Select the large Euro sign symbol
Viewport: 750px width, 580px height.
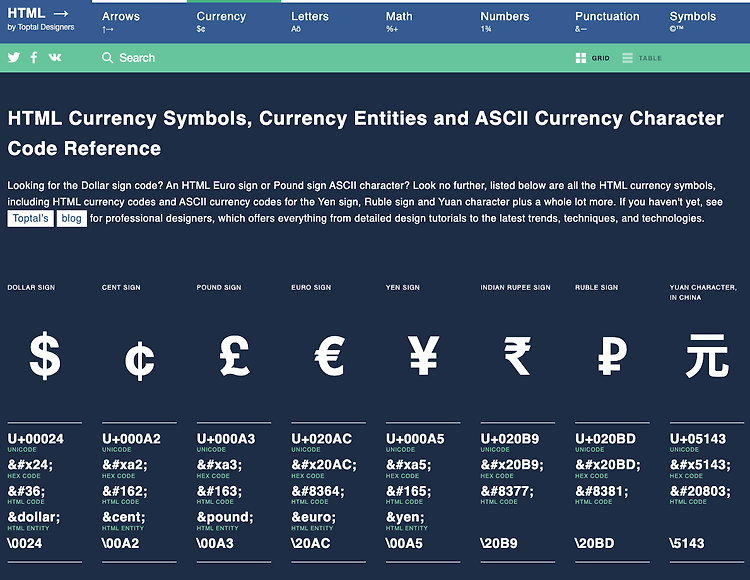tap(330, 355)
